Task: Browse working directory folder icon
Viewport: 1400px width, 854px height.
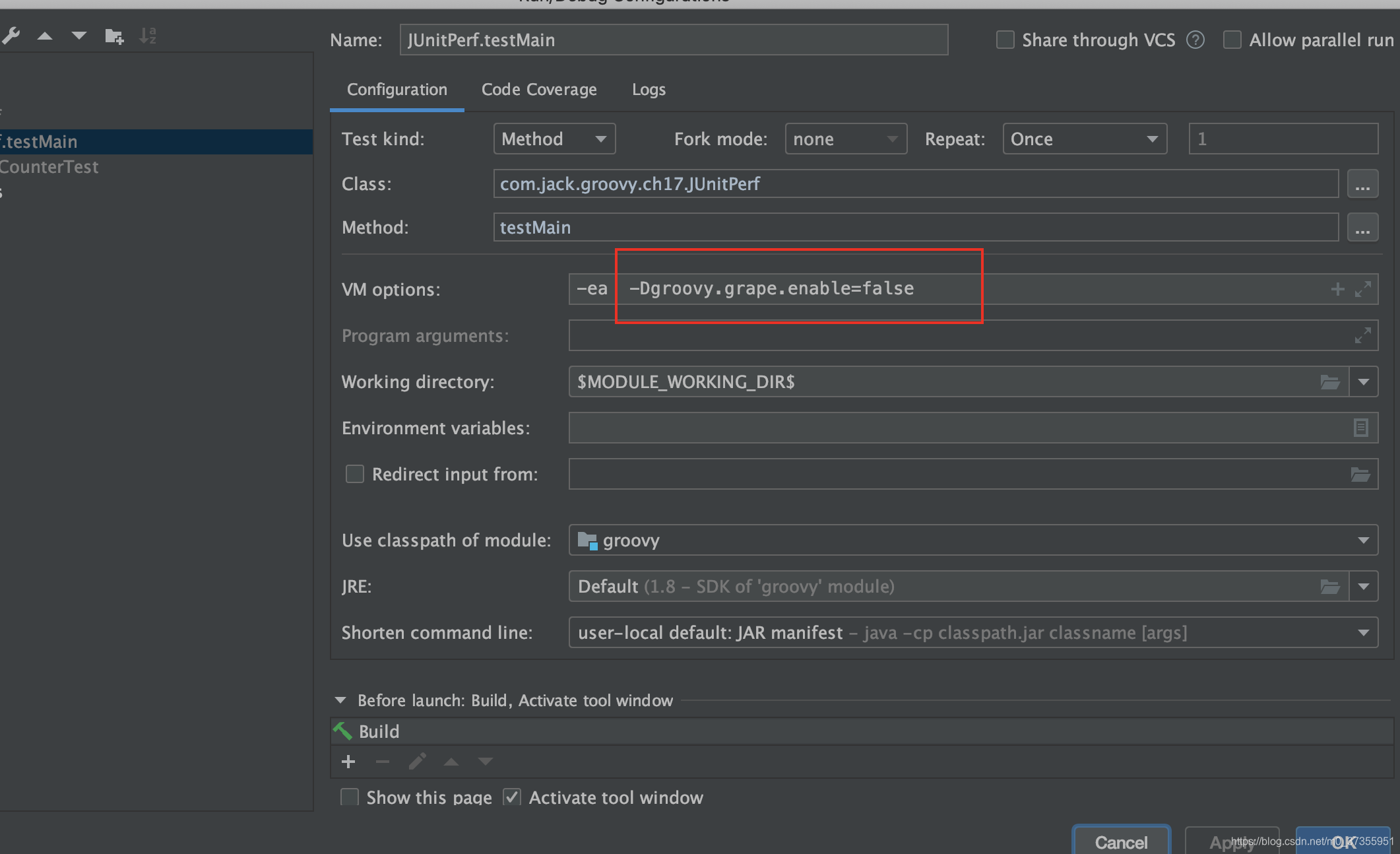Action: [1329, 382]
